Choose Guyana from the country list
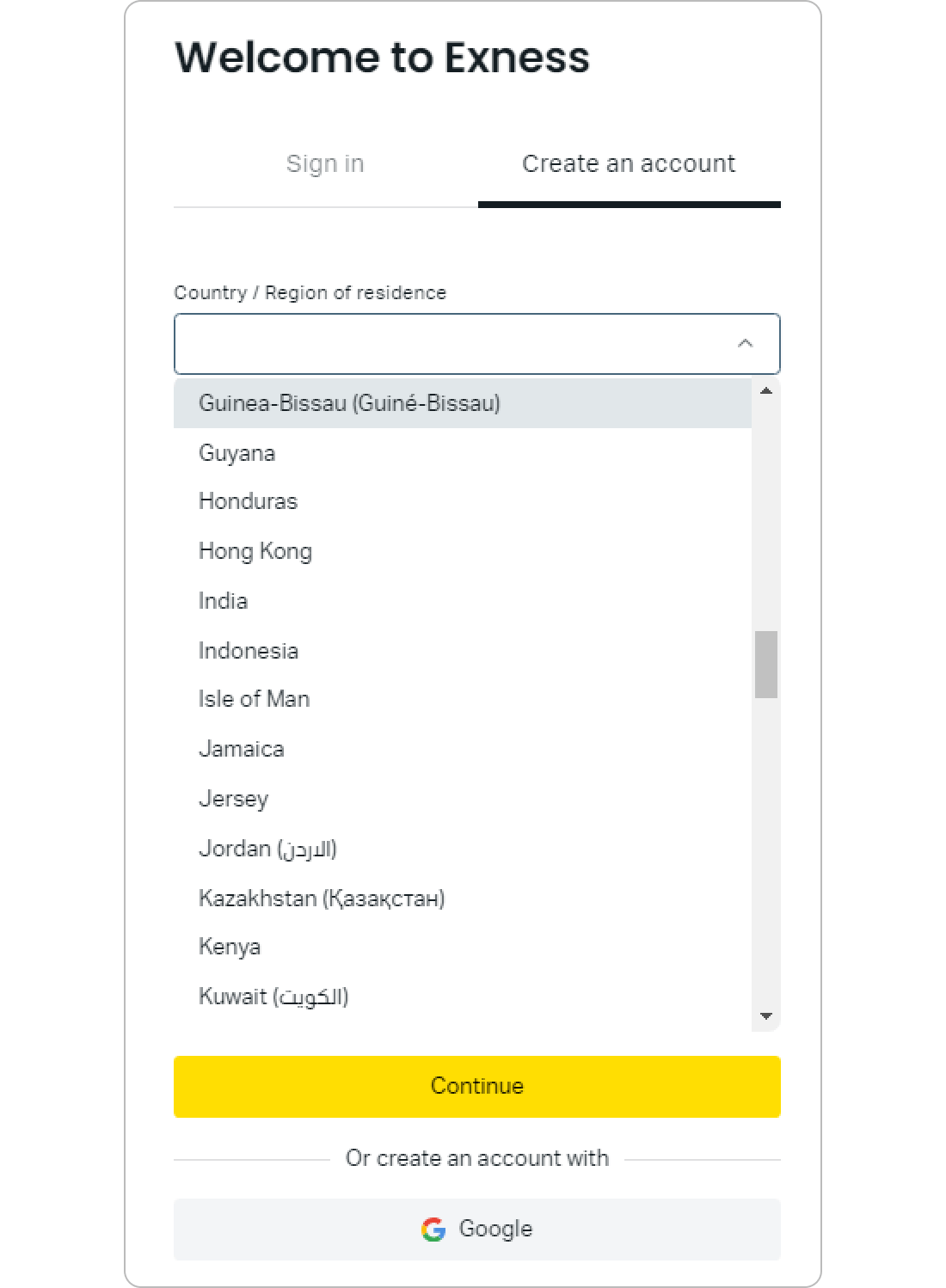946x1288 pixels. tap(463, 453)
